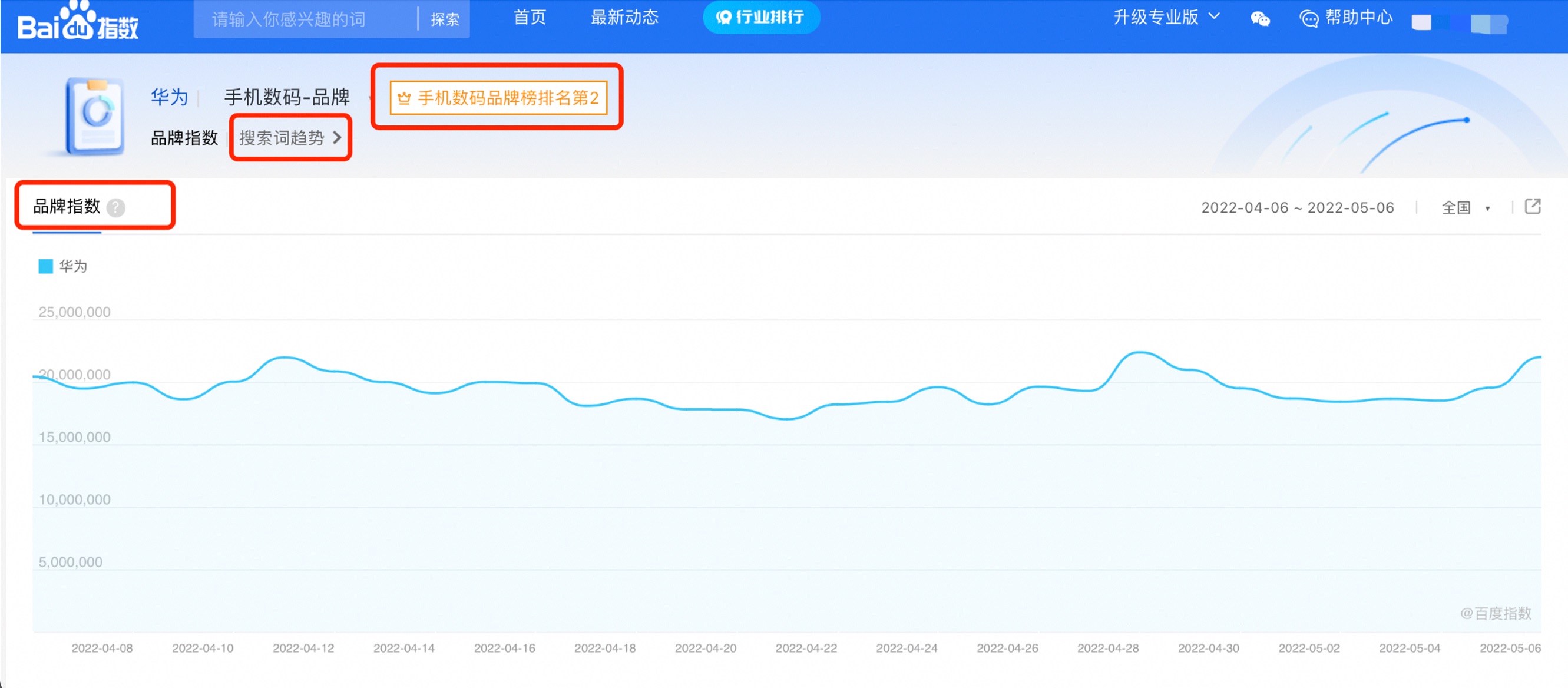Open the 全国 region dropdown
The image size is (1568, 688).
(1466, 207)
